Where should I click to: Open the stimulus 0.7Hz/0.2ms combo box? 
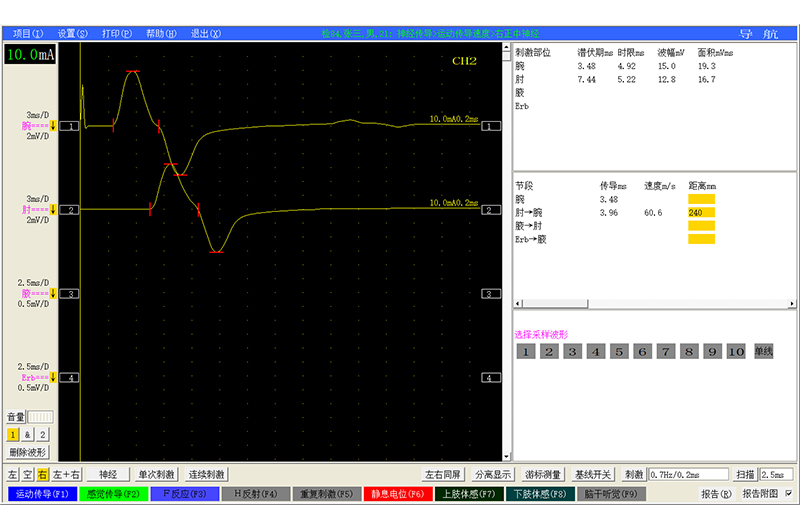[x=690, y=474]
